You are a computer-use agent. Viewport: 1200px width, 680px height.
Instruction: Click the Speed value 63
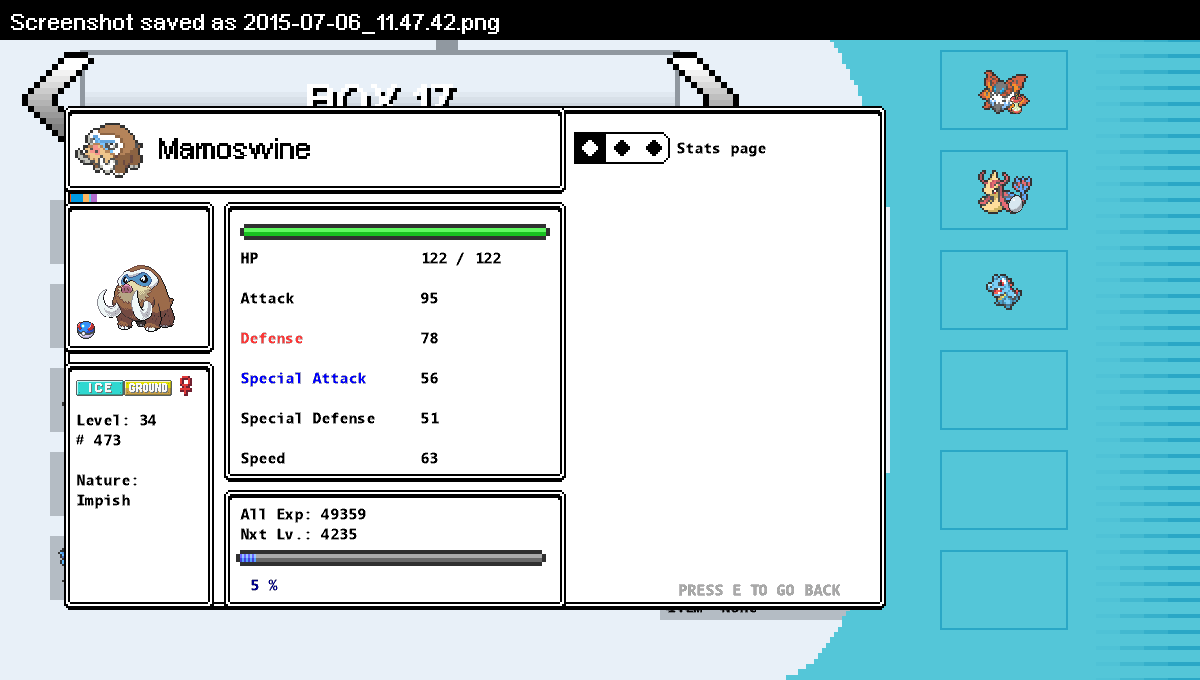(x=429, y=458)
